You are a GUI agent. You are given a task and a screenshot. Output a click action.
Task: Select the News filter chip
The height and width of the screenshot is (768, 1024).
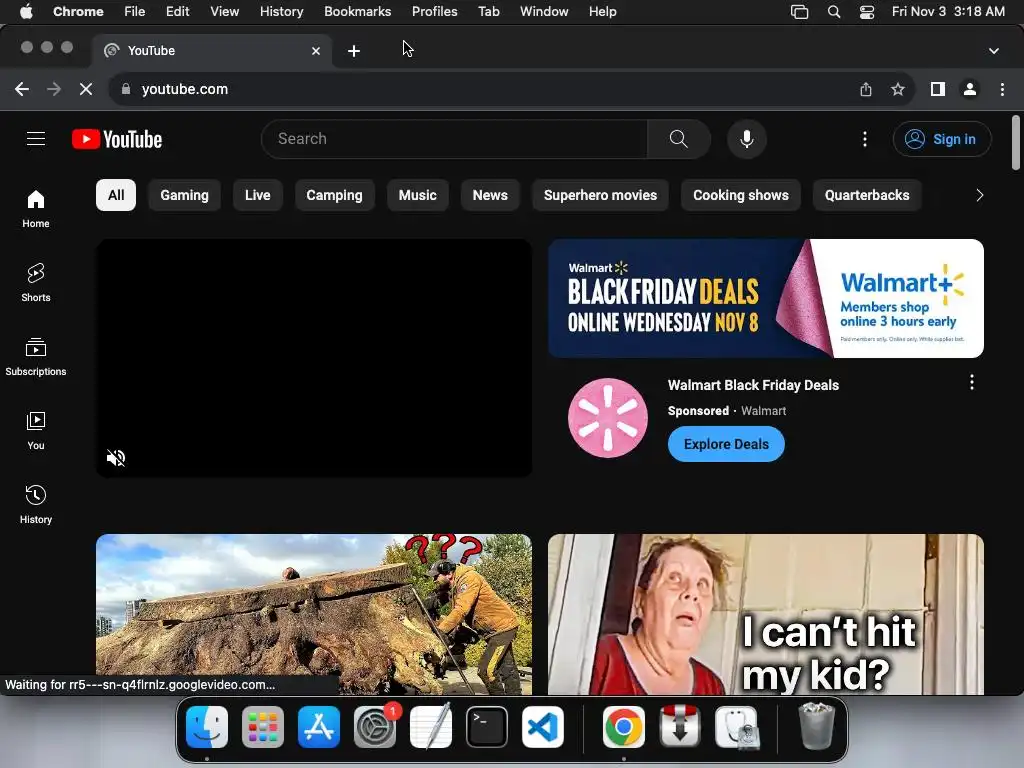pyautogui.click(x=490, y=195)
